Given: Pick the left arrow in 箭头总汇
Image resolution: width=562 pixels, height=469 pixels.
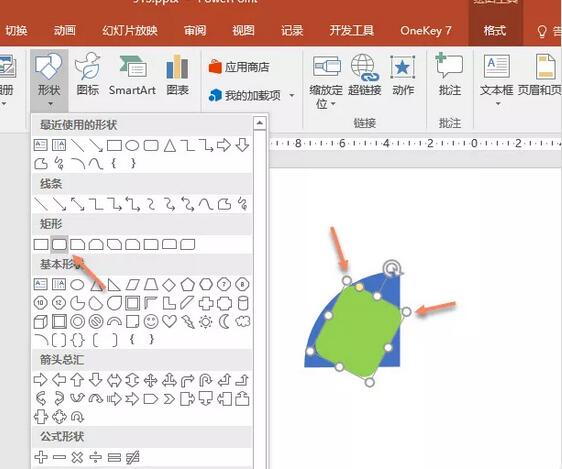Looking at the screenshot, I should coord(59,380).
